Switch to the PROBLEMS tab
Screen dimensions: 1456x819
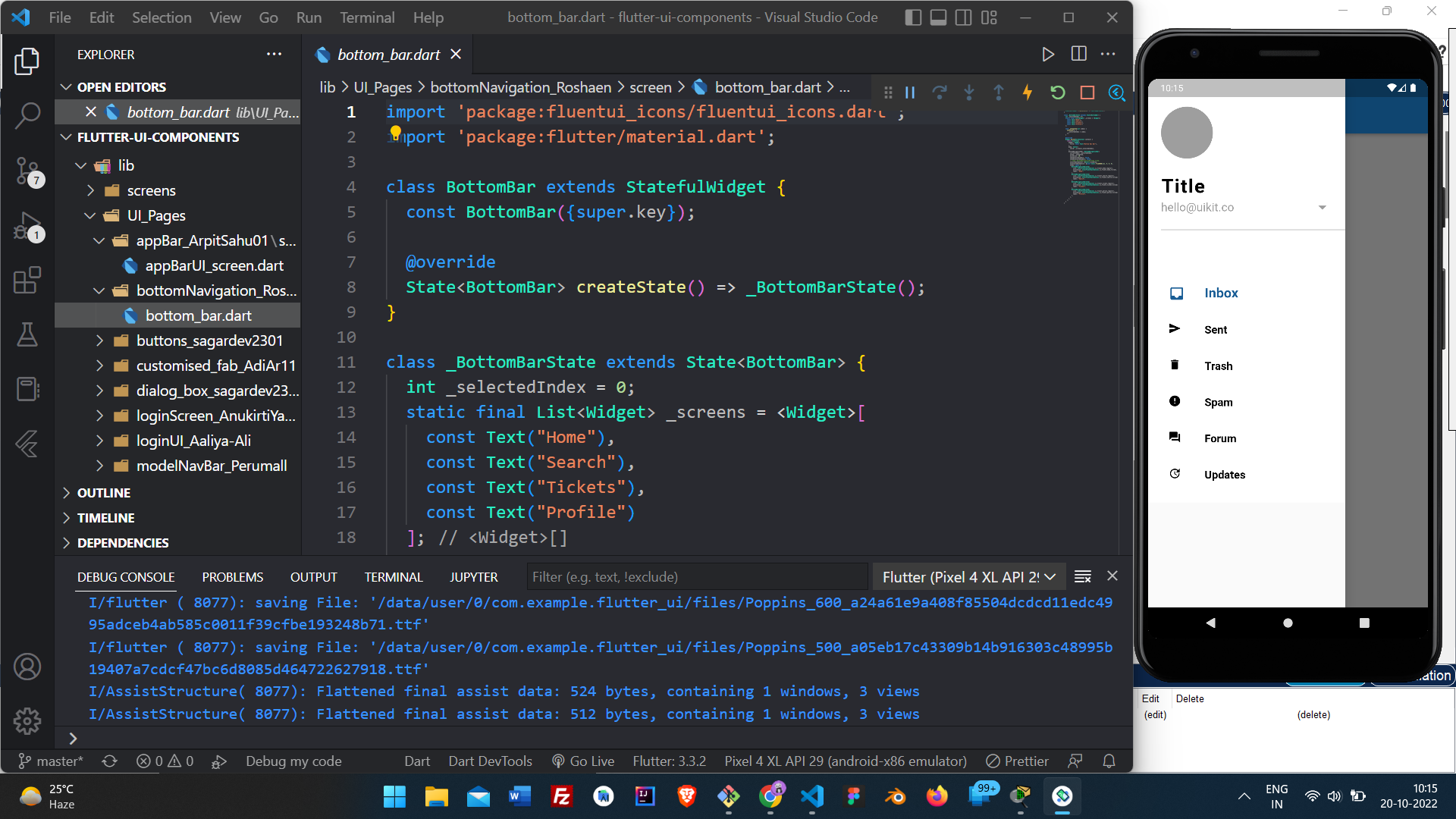pyautogui.click(x=232, y=577)
